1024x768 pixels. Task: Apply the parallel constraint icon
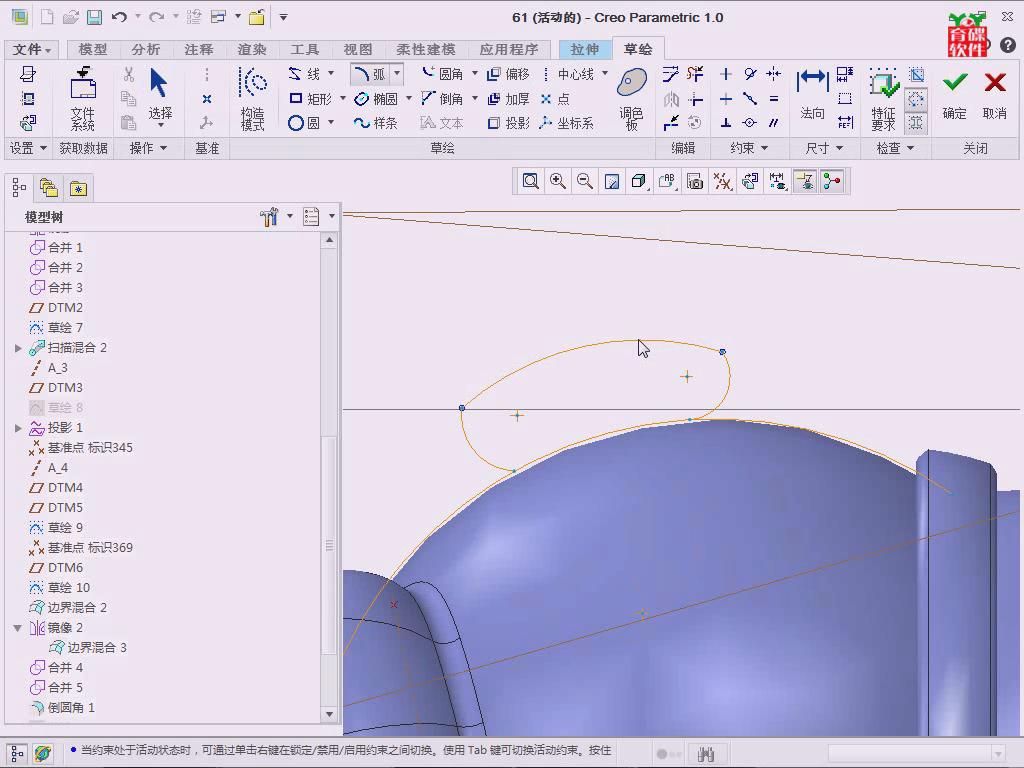point(774,123)
